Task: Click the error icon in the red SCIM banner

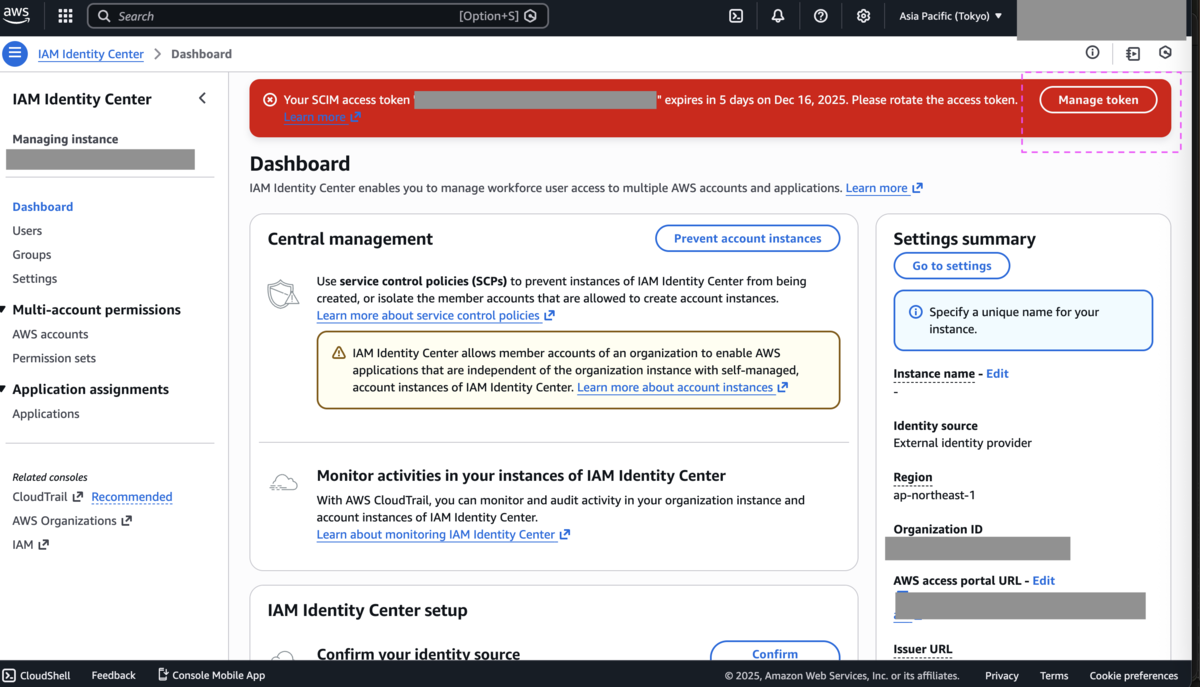Action: pyautogui.click(x=270, y=100)
